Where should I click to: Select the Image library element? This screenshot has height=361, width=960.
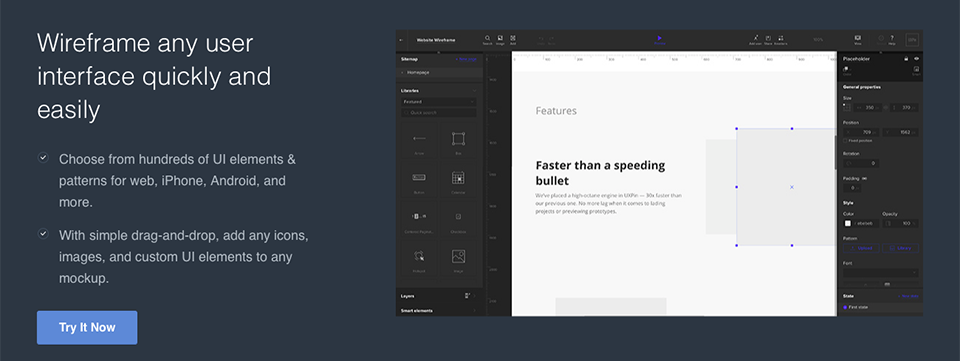pyautogui.click(x=458, y=258)
